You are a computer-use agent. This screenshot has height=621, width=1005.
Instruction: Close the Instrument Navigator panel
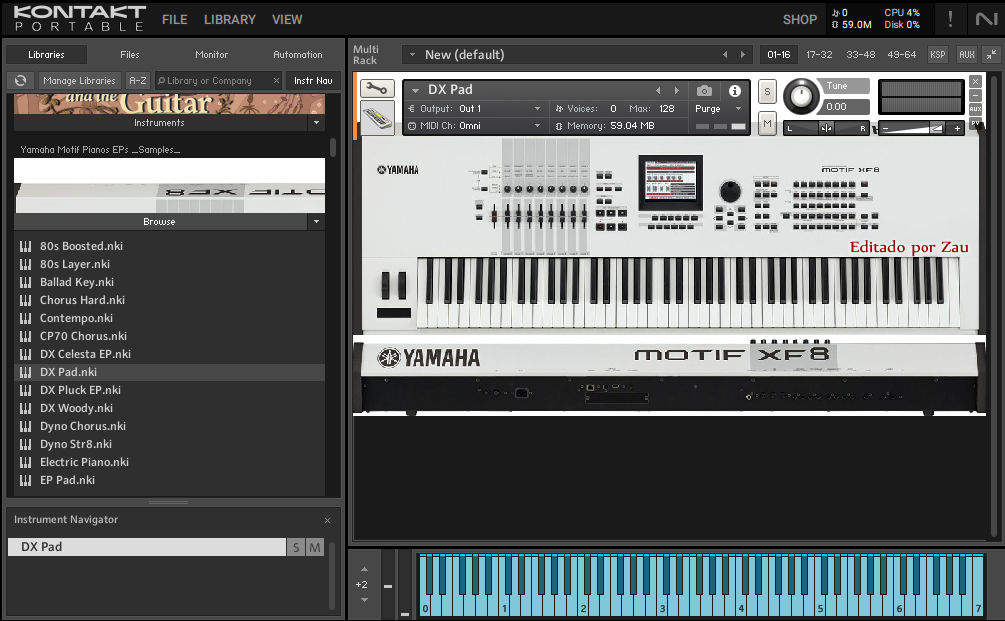(x=327, y=520)
